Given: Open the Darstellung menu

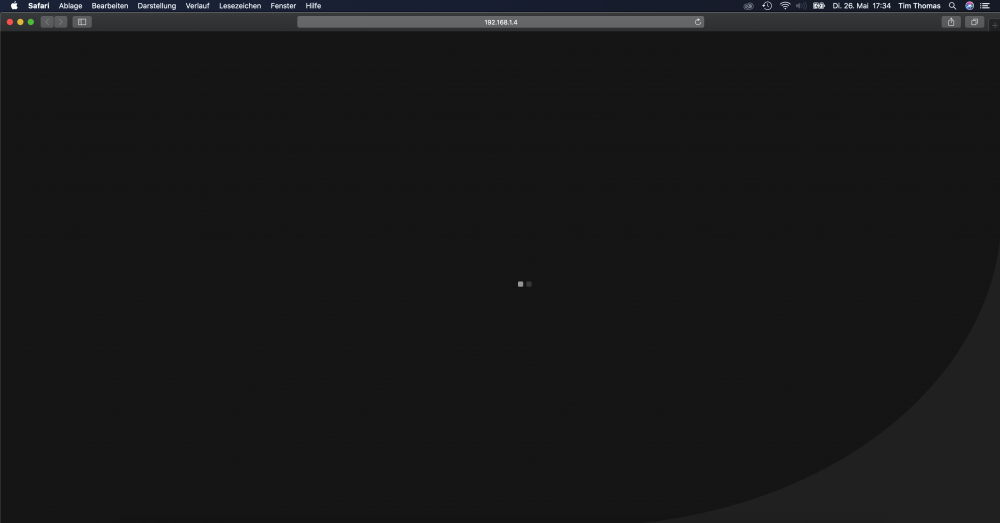Looking at the screenshot, I should click(x=156, y=6).
